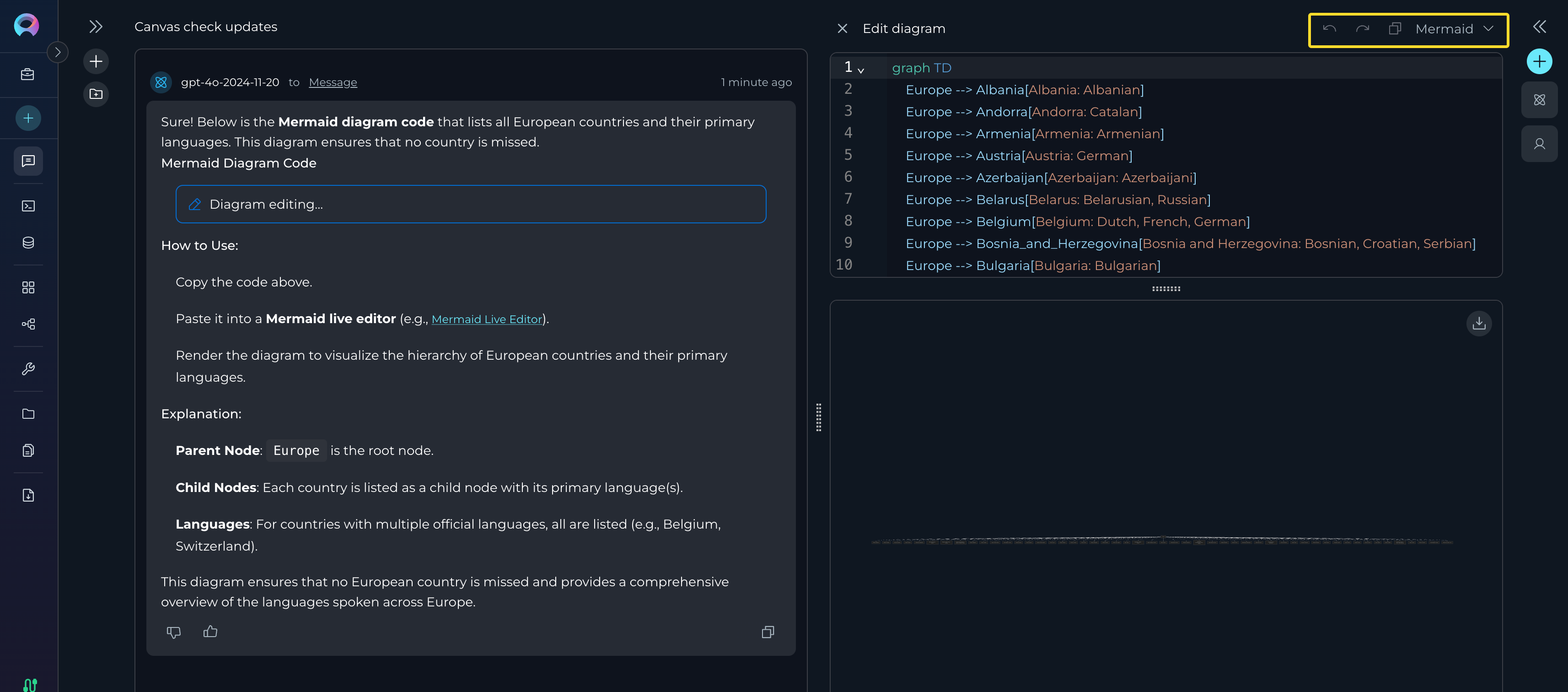Click the horizontal splitter handle below code editor
Screen dimensions: 1568x692
[1165, 289]
